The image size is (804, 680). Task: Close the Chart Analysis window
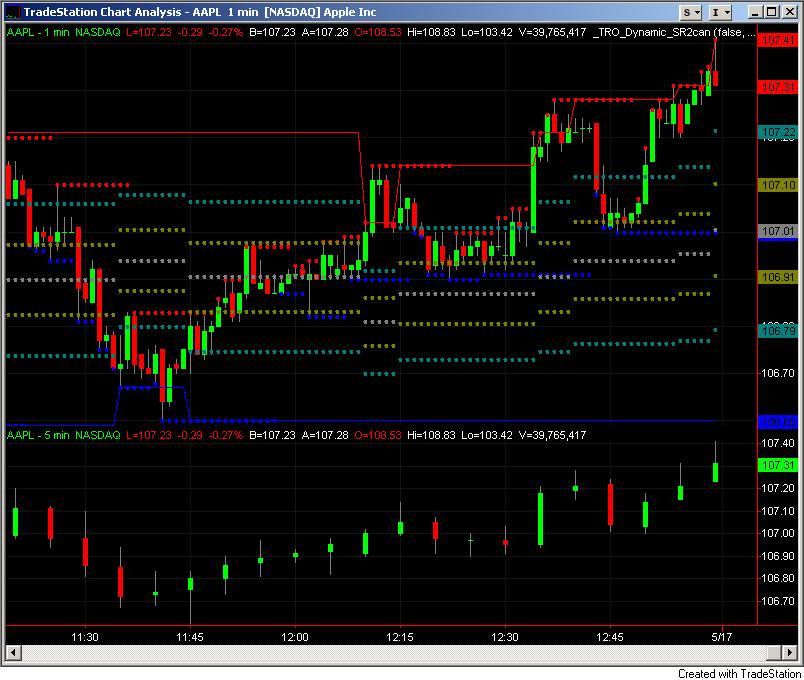789,12
